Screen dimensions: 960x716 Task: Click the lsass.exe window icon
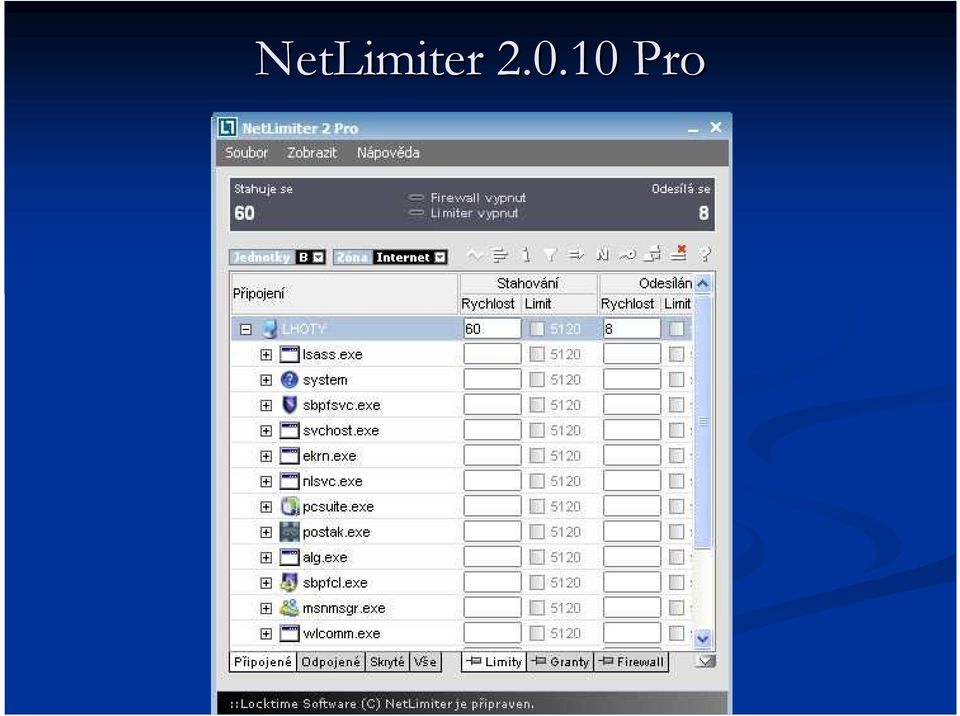(289, 354)
